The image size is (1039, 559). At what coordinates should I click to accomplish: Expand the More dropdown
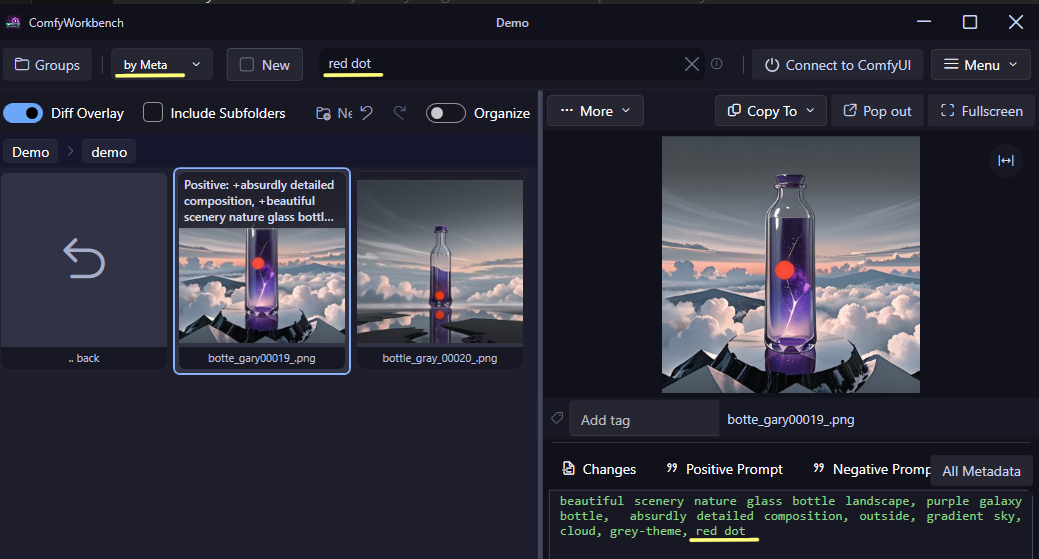tap(595, 111)
